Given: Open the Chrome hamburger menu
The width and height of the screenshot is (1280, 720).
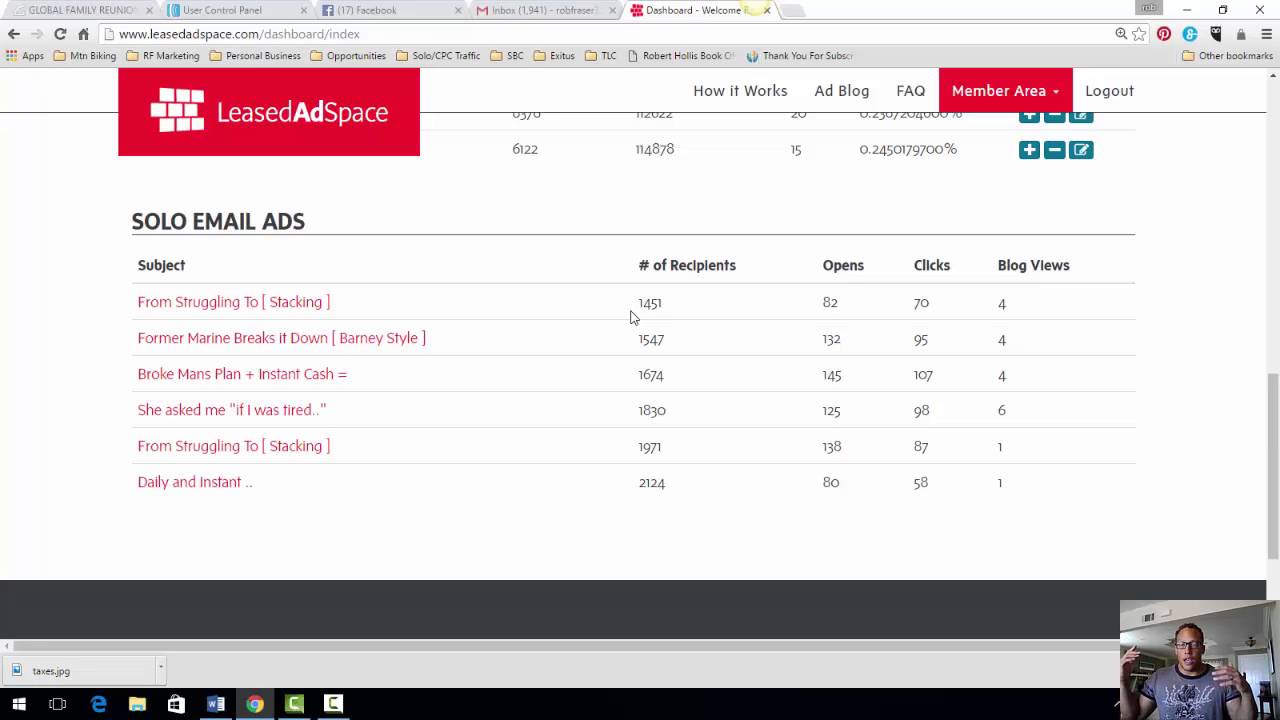Looking at the screenshot, I should coord(1265,34).
